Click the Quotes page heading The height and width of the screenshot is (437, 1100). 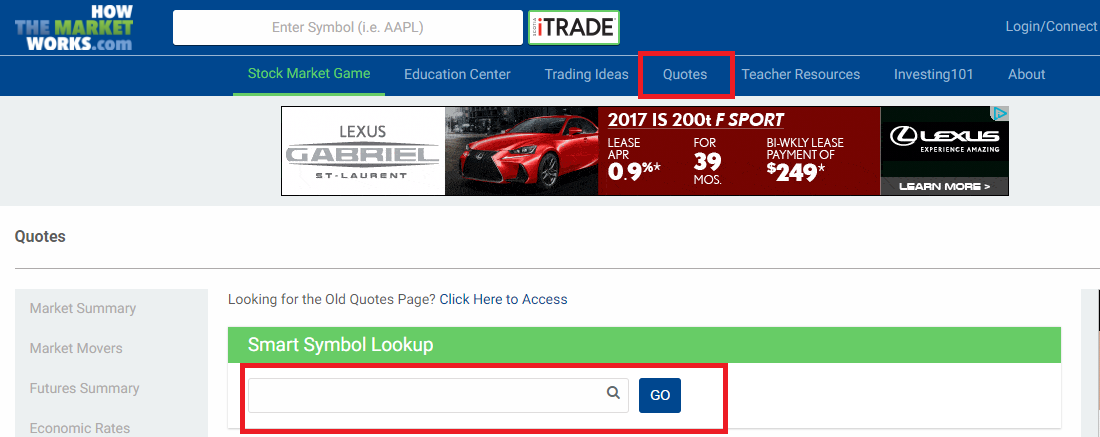[40, 236]
